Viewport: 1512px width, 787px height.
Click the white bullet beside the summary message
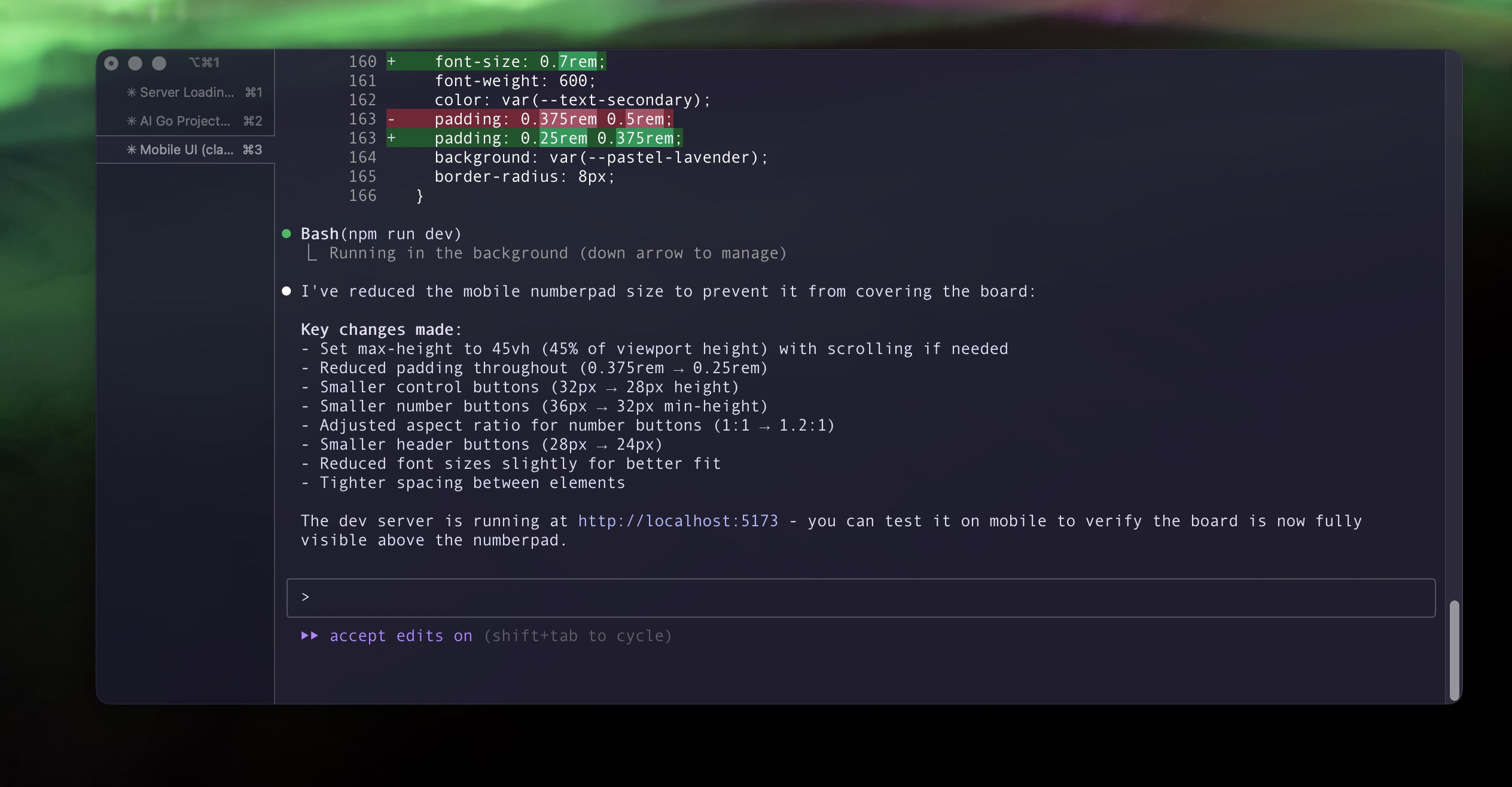[286, 291]
